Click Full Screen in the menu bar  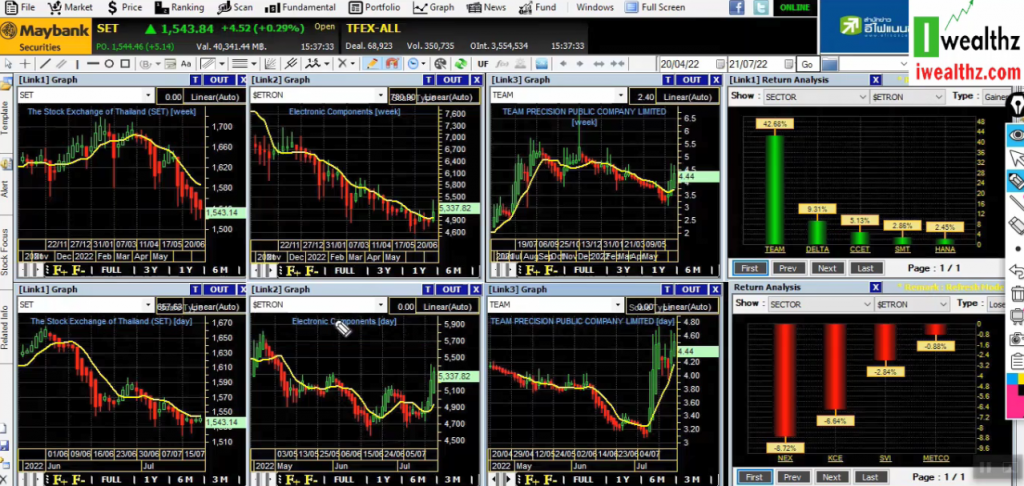click(x=655, y=7)
